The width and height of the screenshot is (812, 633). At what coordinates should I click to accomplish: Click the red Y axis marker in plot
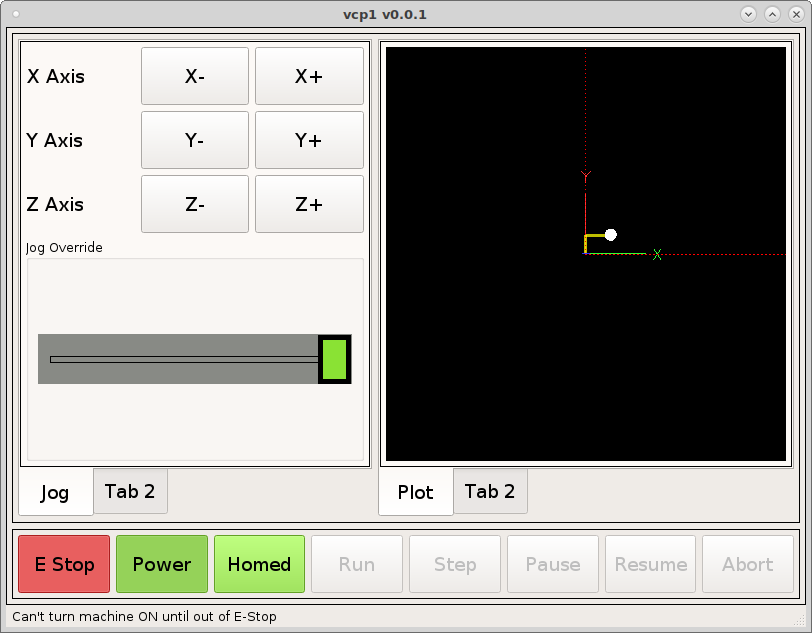tap(586, 175)
